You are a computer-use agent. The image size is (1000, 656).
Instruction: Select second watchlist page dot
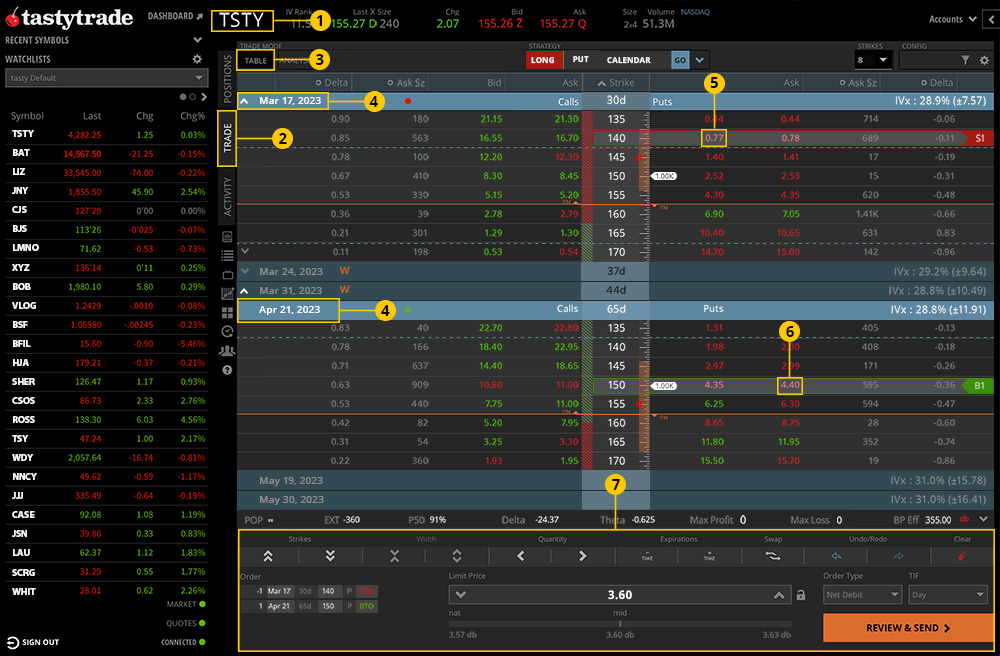(x=193, y=97)
